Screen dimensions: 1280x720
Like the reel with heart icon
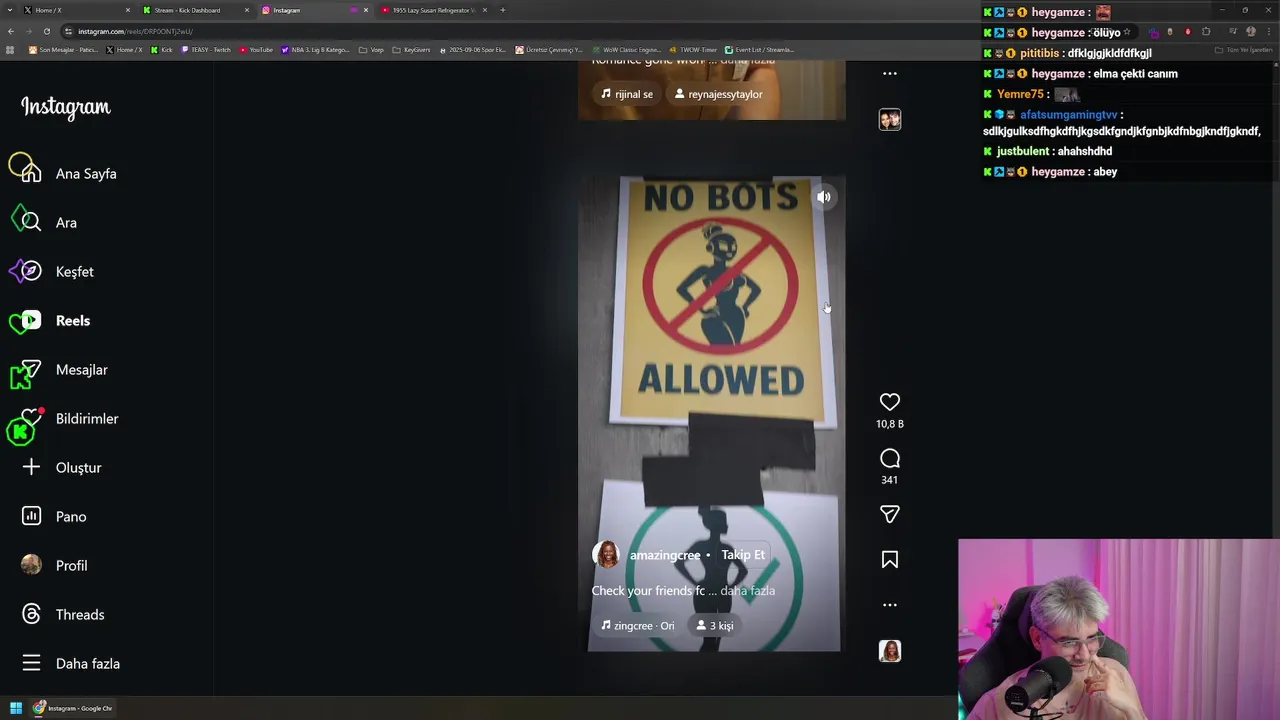point(889,402)
